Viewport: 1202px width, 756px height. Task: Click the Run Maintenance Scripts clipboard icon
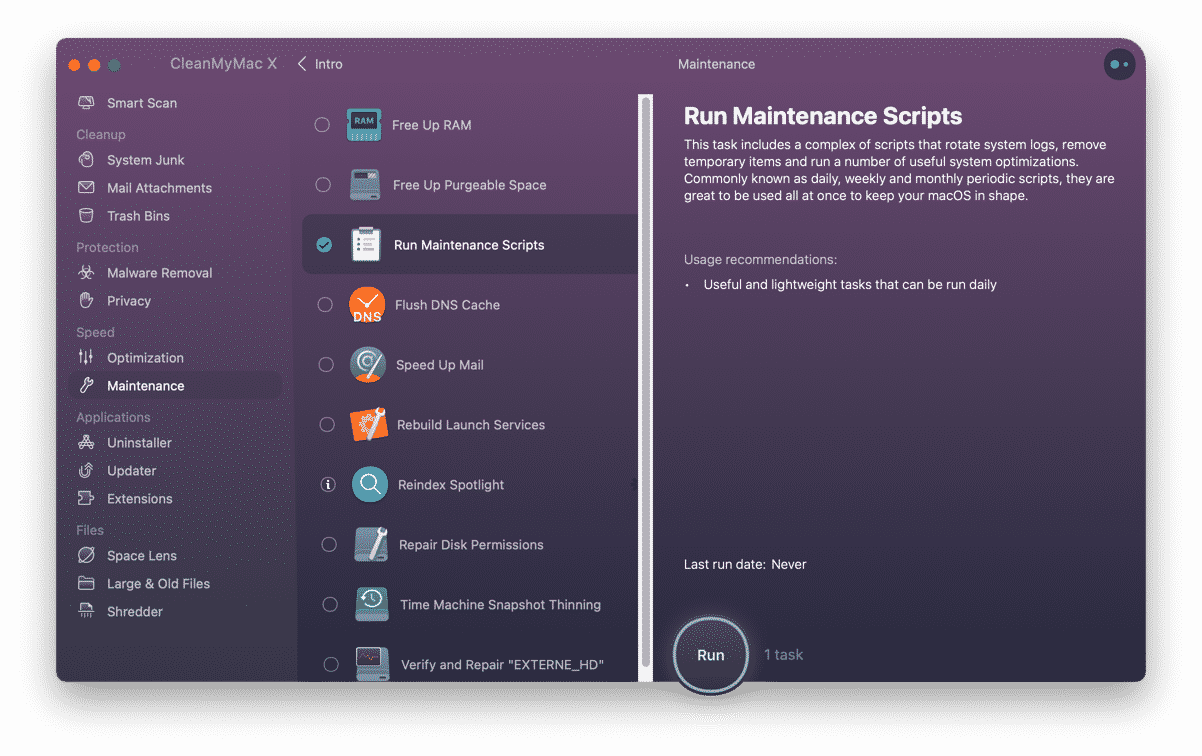[x=366, y=245]
